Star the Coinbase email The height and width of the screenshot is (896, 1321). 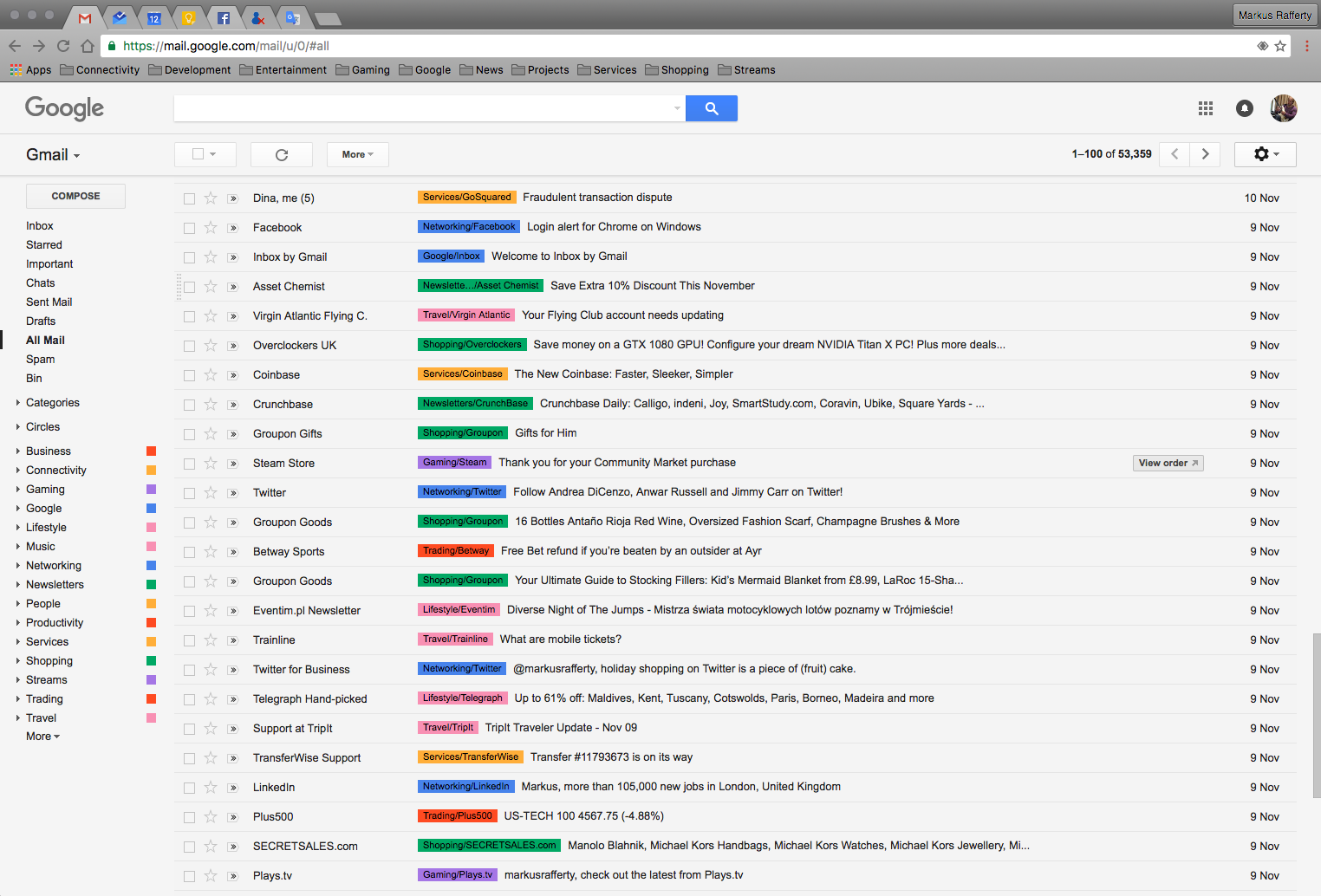211,374
